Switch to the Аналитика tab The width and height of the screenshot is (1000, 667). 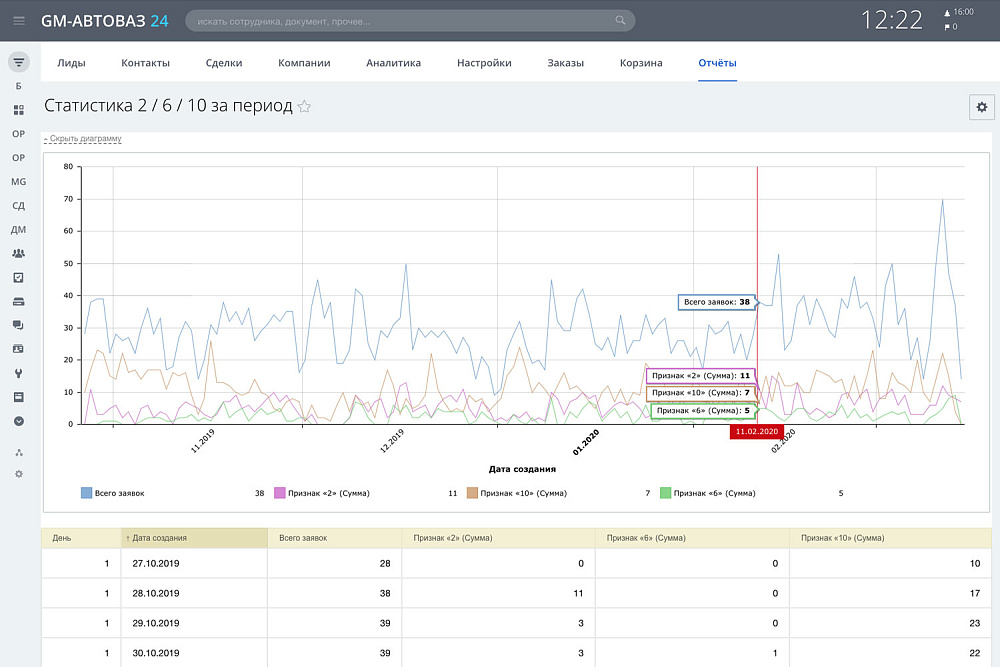(393, 62)
